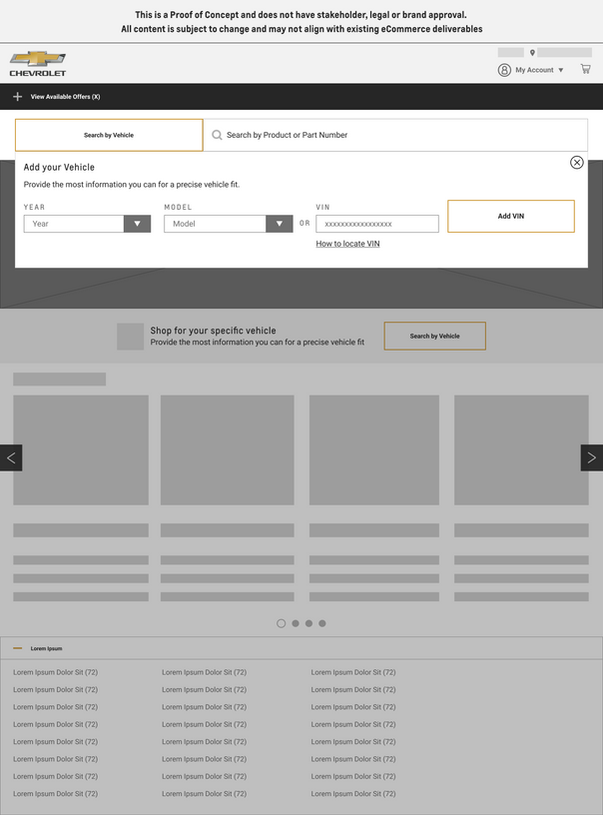
Task: Click the My Account user avatar icon
Action: point(504,70)
